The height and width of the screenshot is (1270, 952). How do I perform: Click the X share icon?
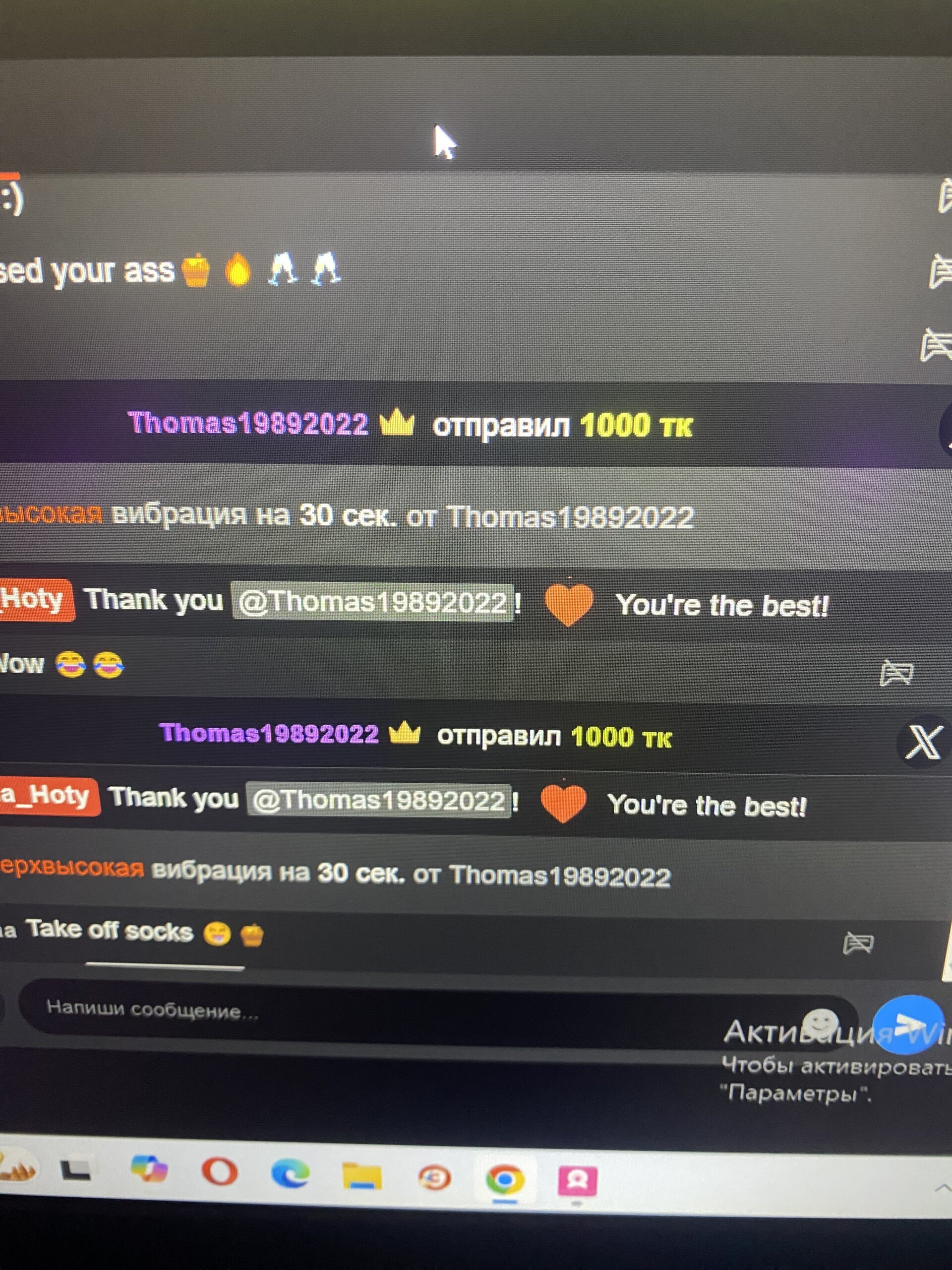pyautogui.click(x=922, y=742)
